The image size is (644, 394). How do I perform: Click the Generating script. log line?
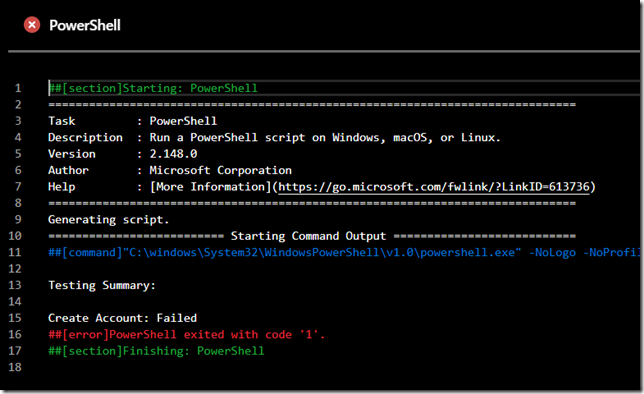[x=108, y=219]
